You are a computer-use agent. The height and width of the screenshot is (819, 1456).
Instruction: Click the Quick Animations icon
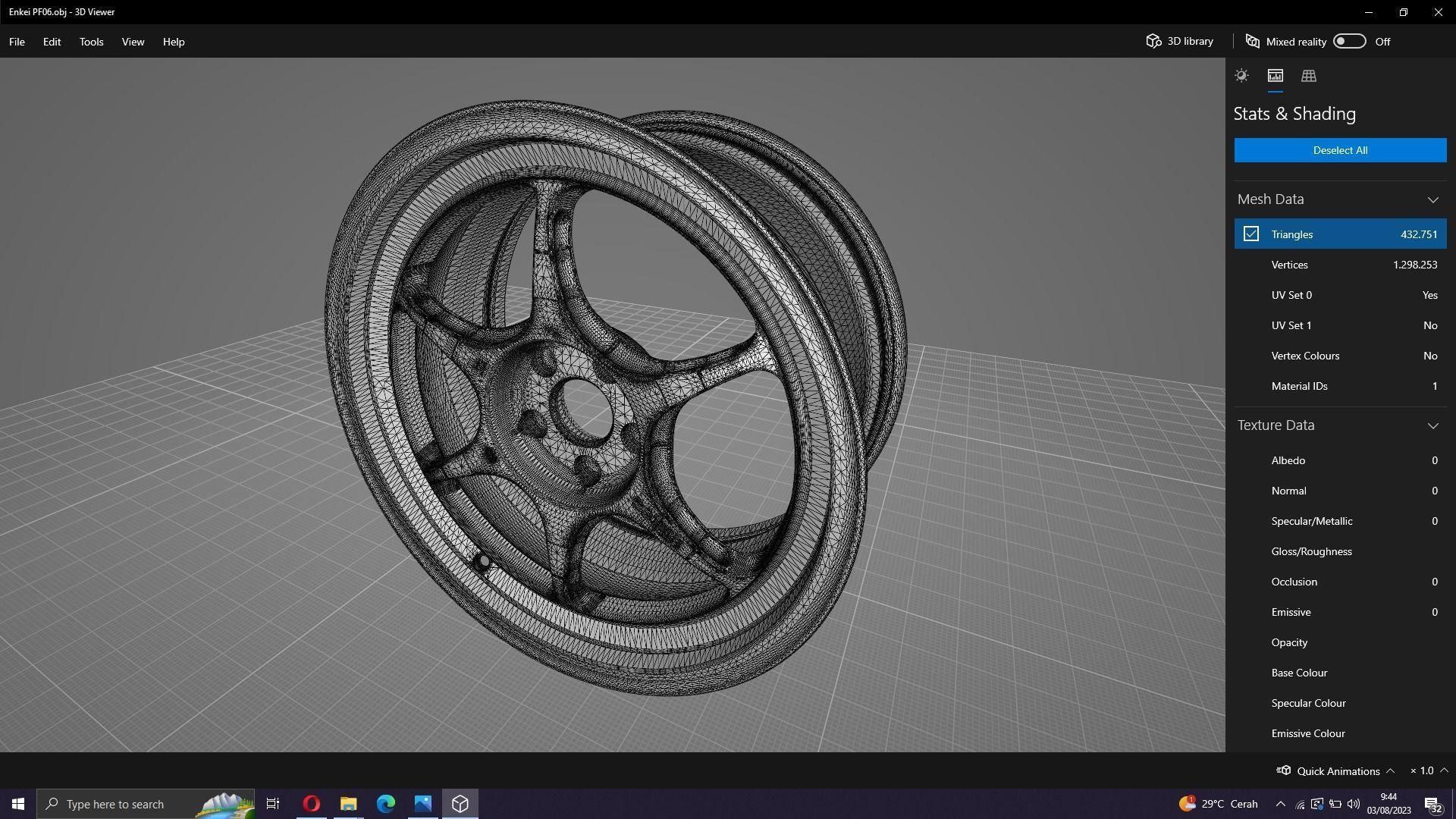1283,770
